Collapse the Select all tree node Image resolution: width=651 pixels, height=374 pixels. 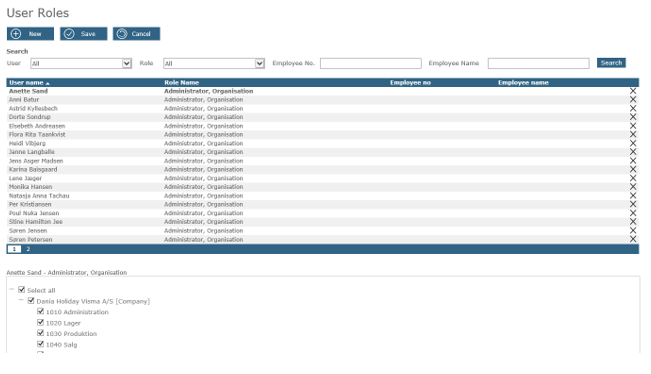[12, 289]
